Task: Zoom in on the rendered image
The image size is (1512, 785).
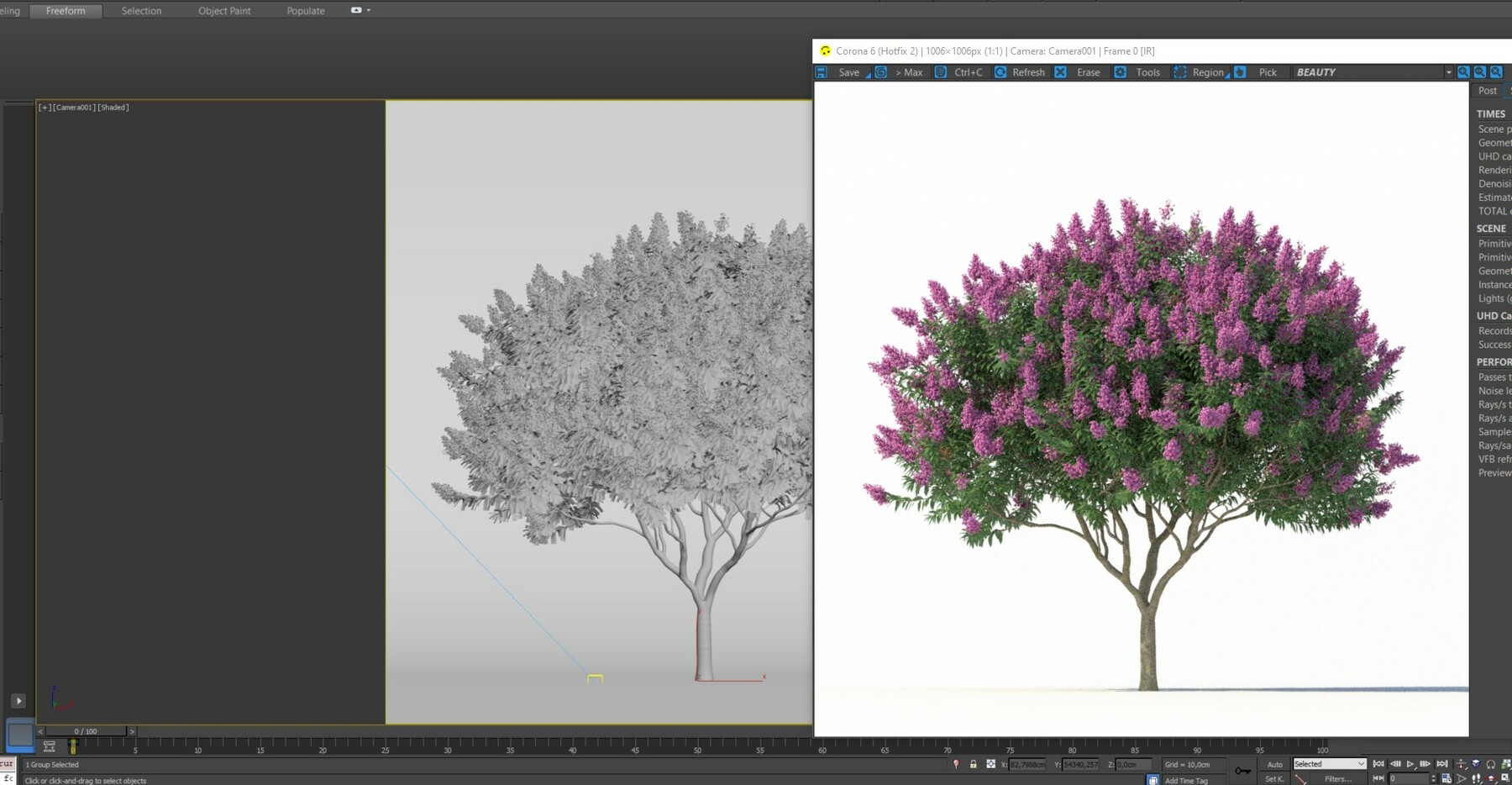Action: pyautogui.click(x=1462, y=72)
